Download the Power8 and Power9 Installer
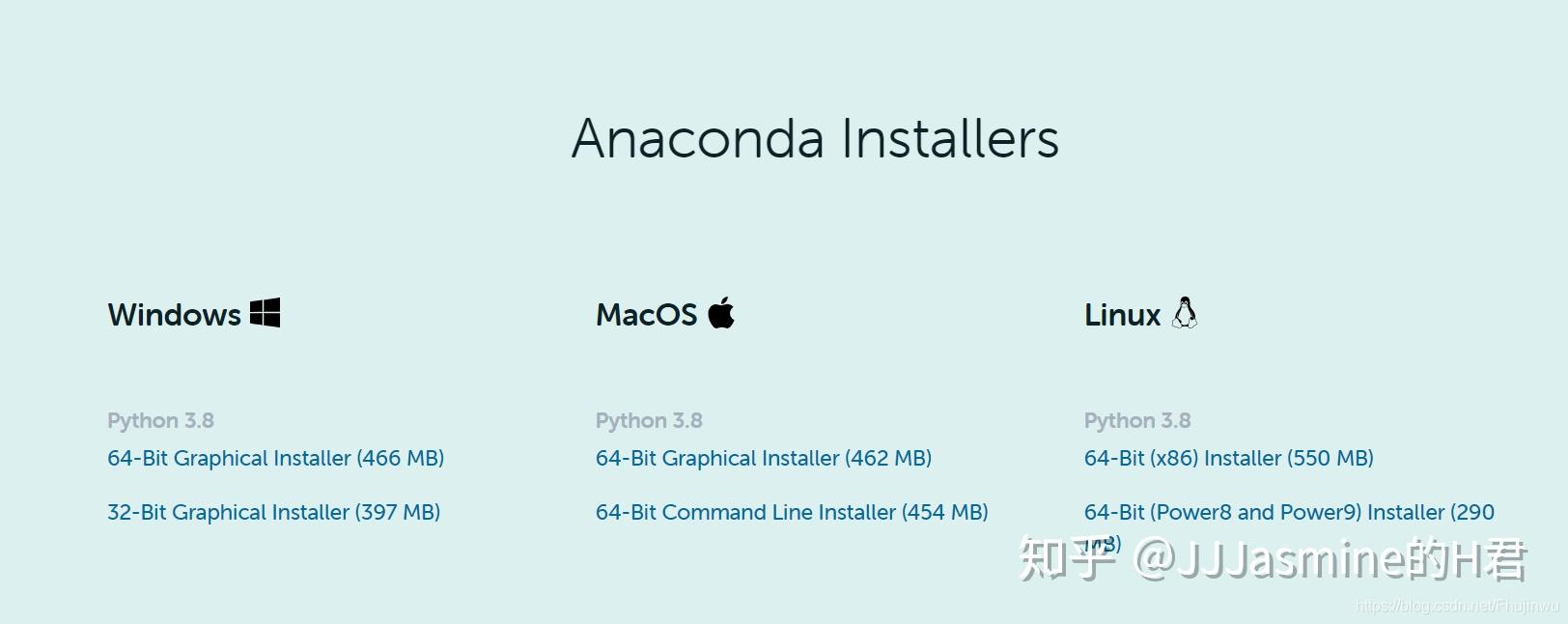1568x624 pixels. pyautogui.click(x=1288, y=512)
